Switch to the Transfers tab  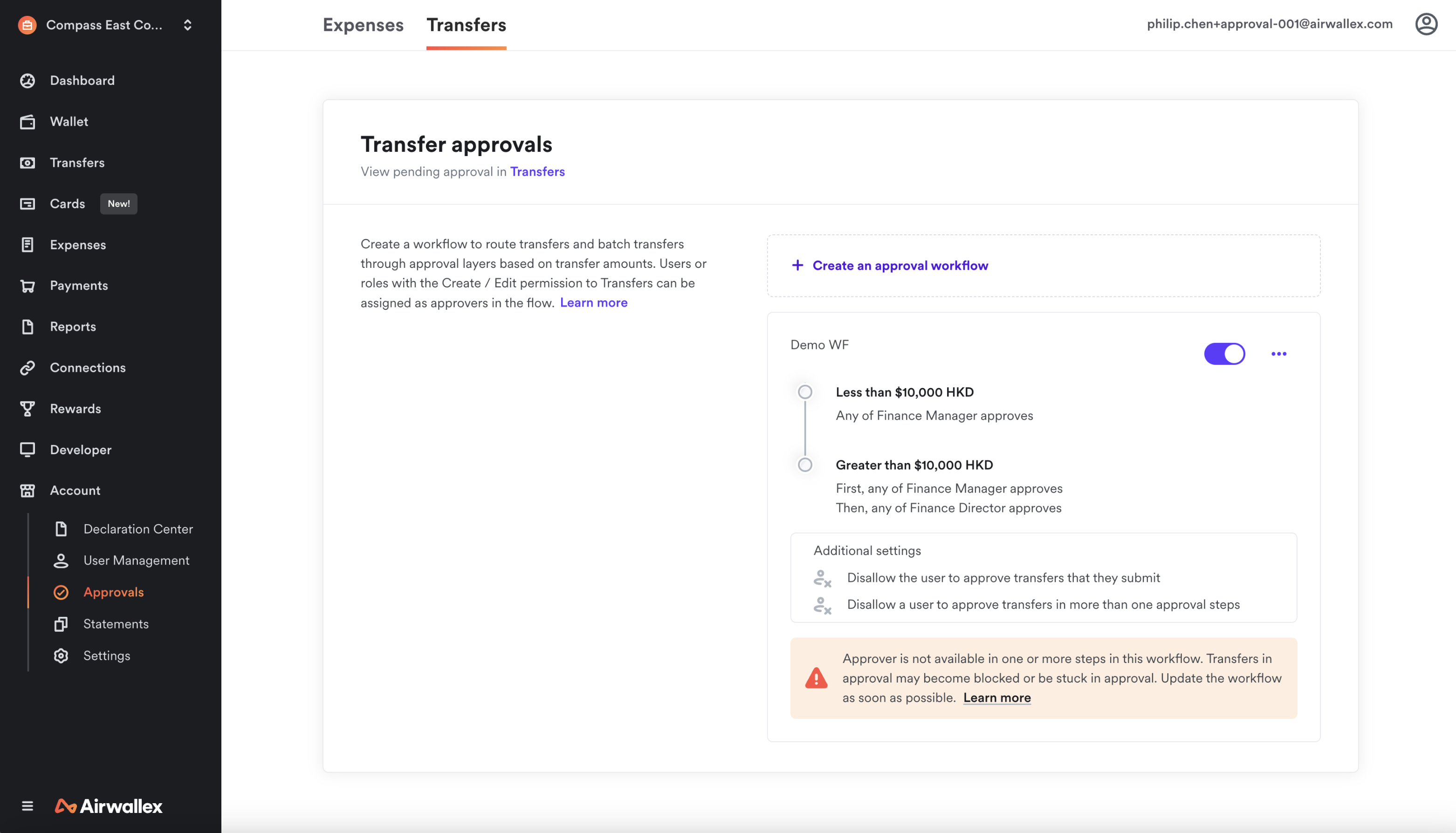[x=466, y=25]
